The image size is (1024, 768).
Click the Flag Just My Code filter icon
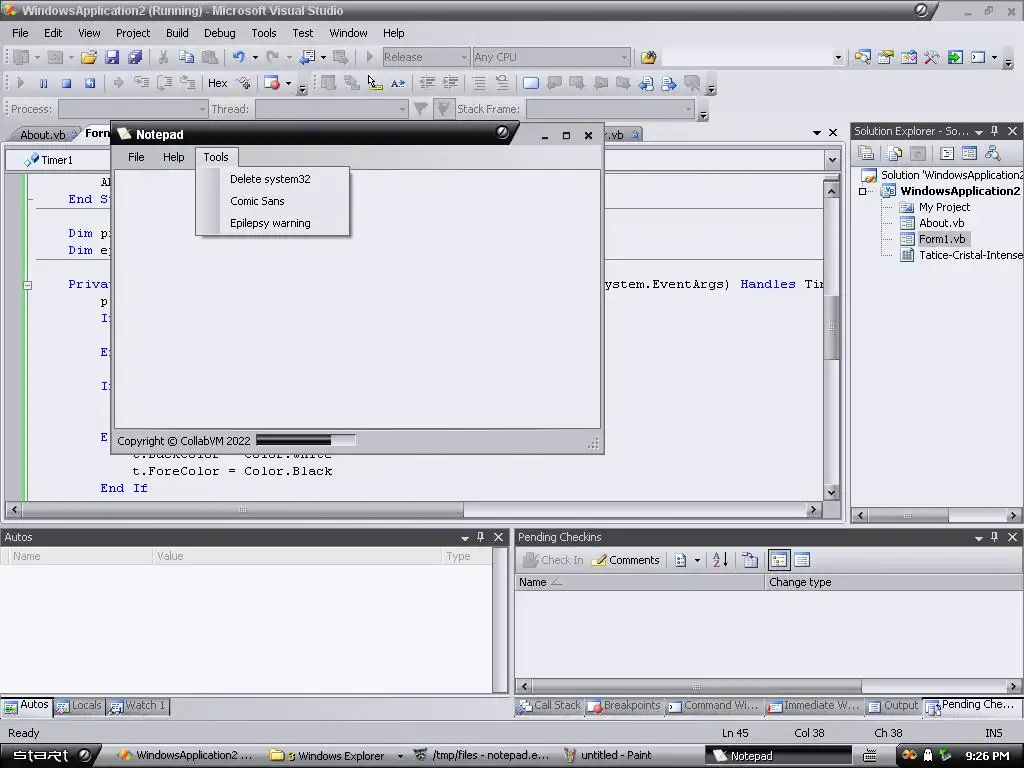click(x=444, y=108)
